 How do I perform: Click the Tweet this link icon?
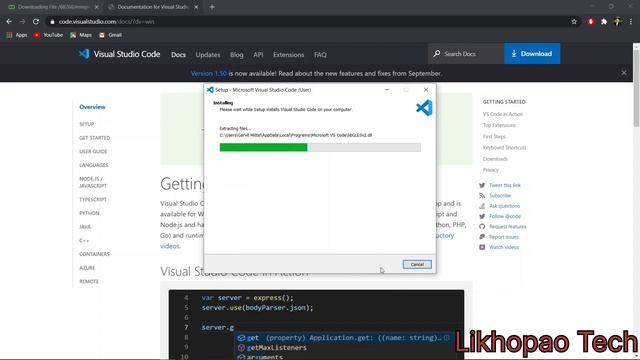tap(482, 185)
